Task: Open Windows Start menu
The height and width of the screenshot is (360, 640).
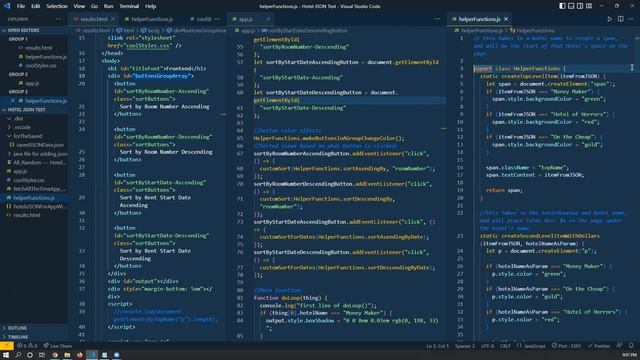Action: tap(6, 355)
